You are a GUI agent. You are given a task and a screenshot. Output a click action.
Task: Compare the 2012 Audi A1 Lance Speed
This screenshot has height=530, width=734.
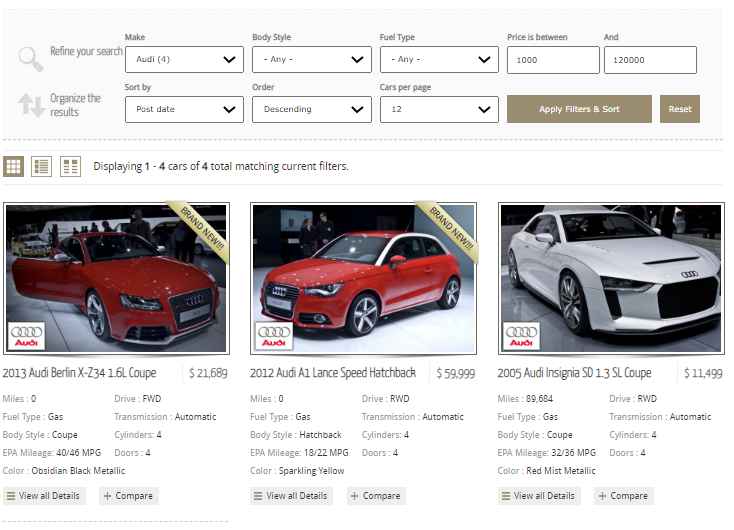tap(376, 496)
